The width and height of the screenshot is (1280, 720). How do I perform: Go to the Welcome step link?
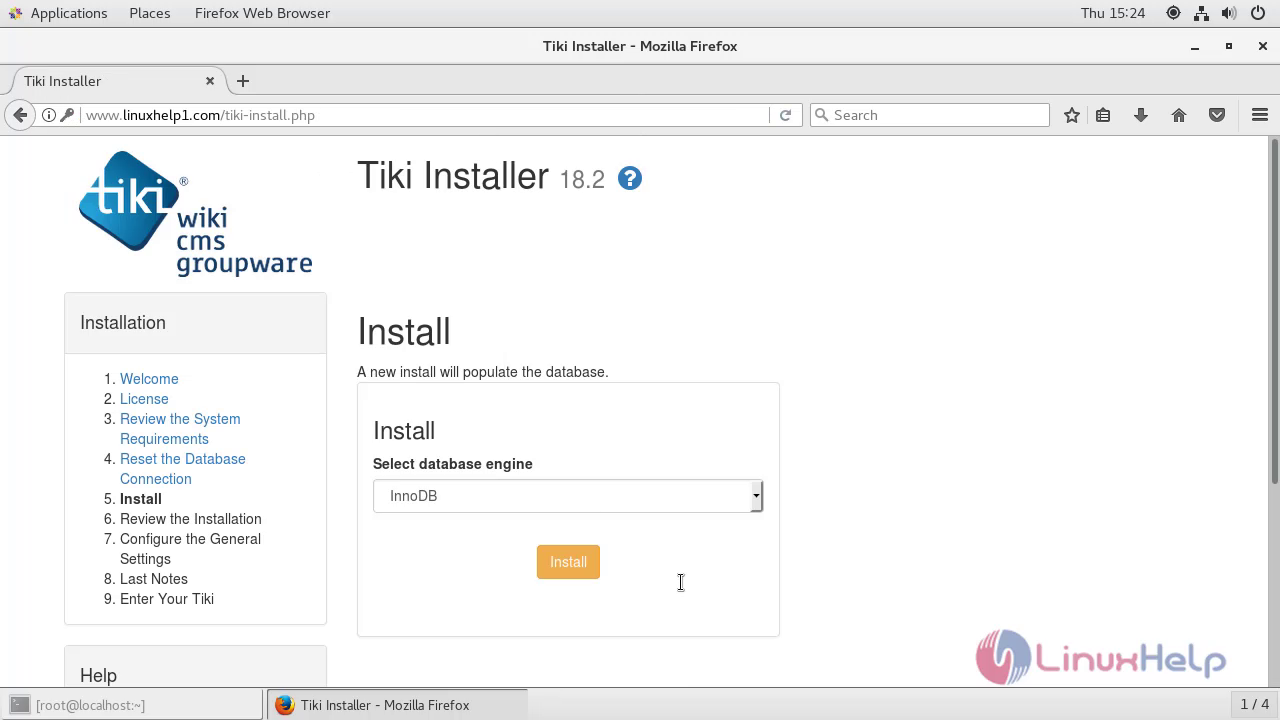click(149, 379)
